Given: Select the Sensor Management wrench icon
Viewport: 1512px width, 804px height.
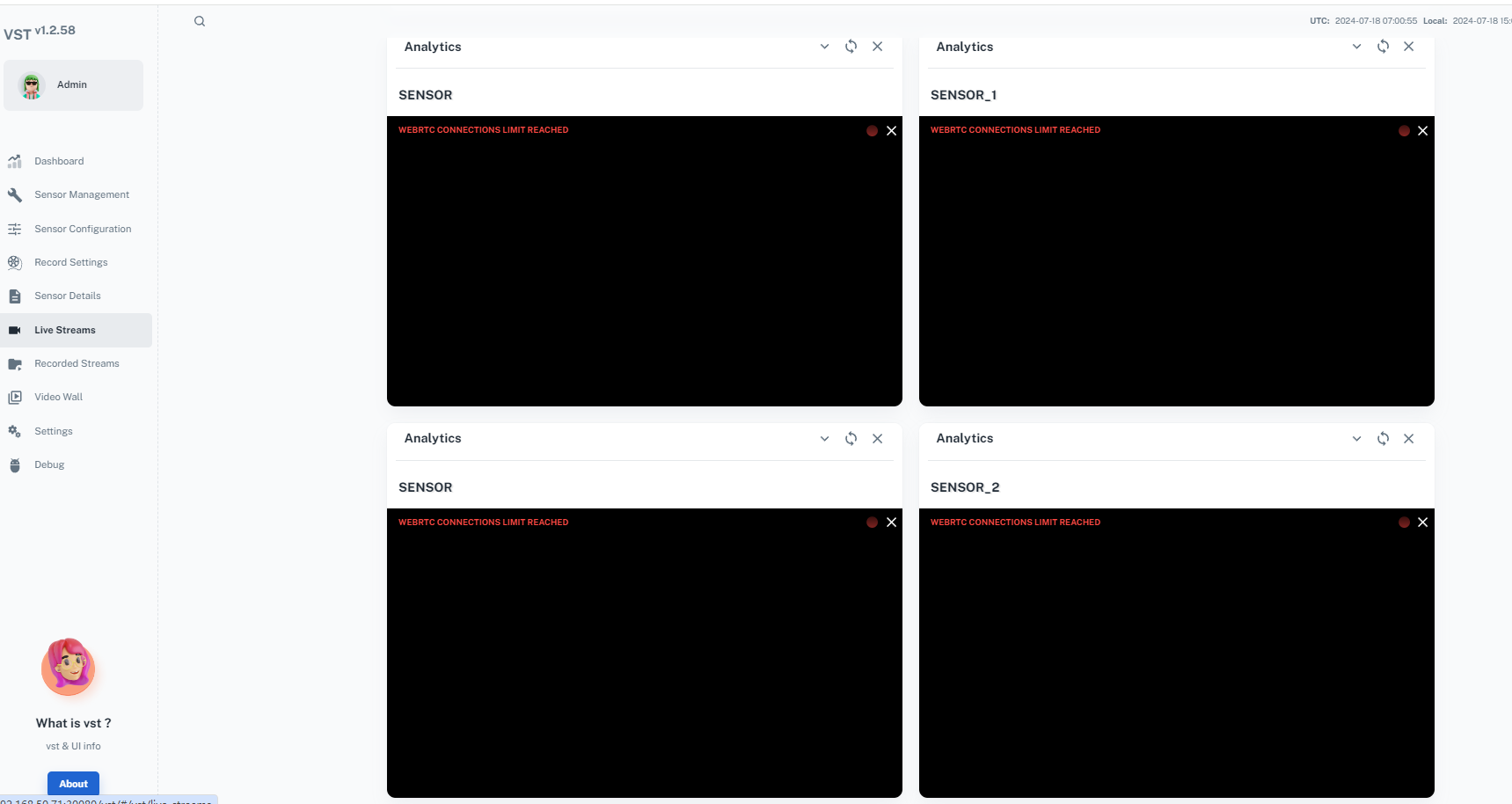Looking at the screenshot, I should click(x=15, y=194).
